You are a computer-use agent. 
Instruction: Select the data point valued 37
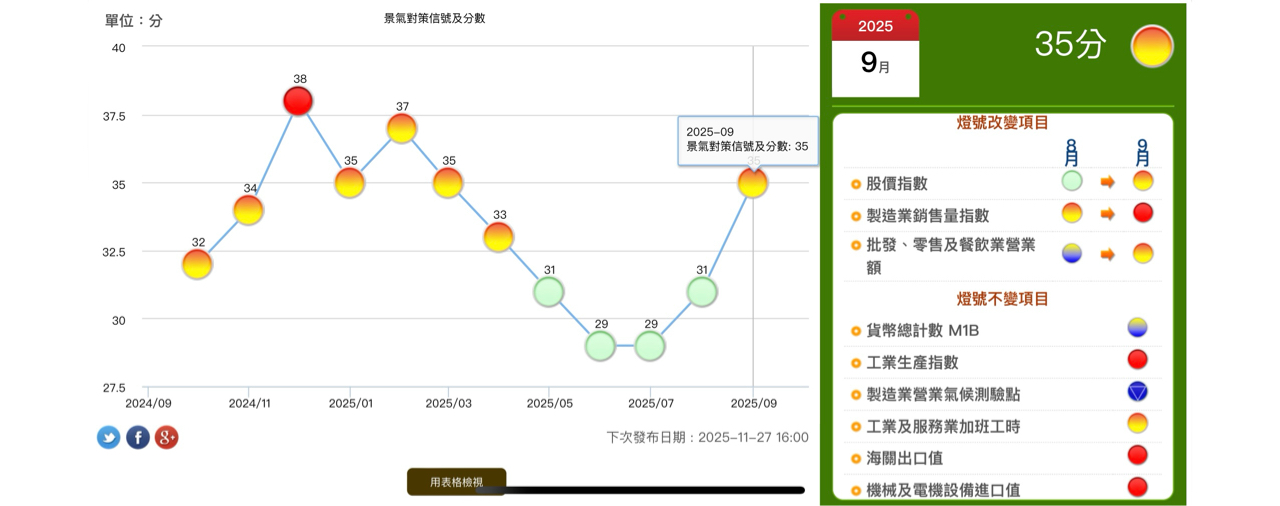pyautogui.click(x=401, y=128)
